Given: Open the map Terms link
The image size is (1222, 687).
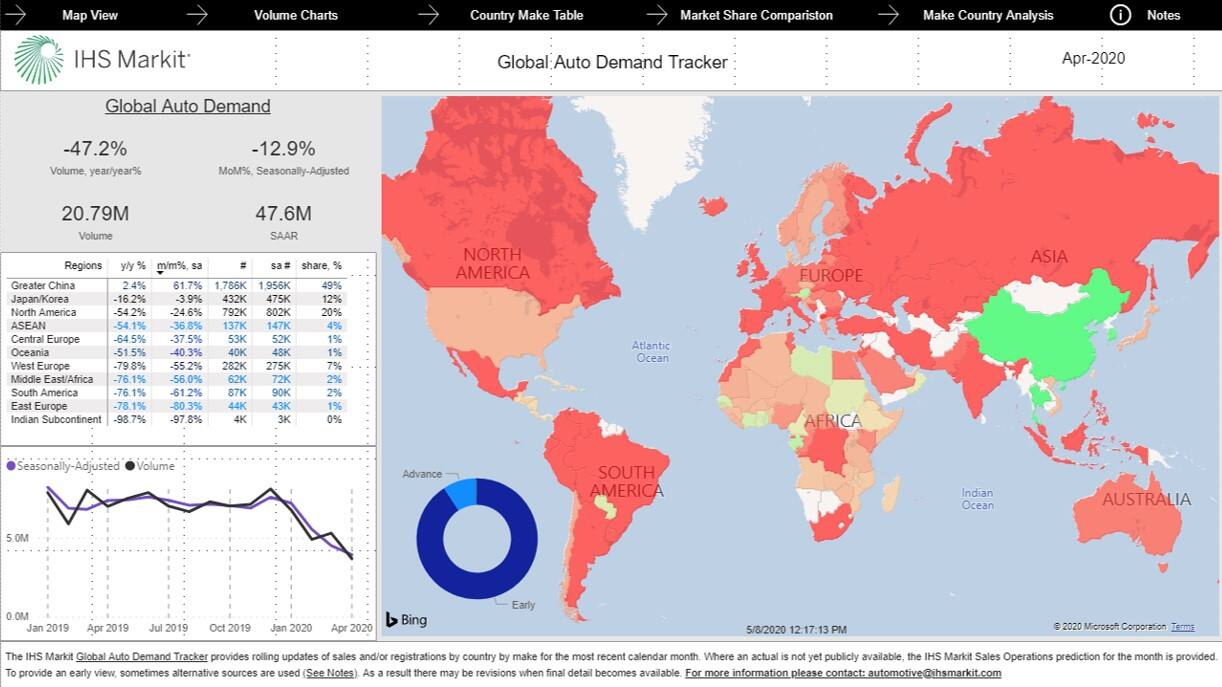Looking at the screenshot, I should (x=1182, y=627).
